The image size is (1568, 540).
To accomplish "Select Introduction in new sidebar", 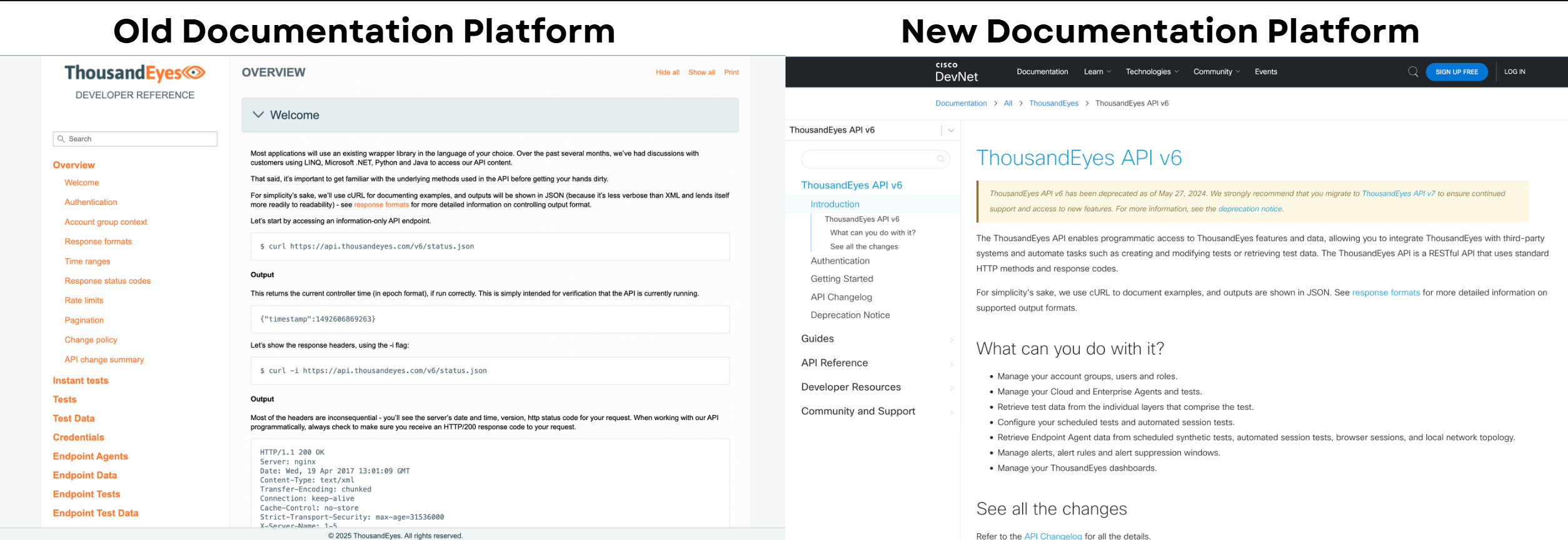I will (835, 204).
